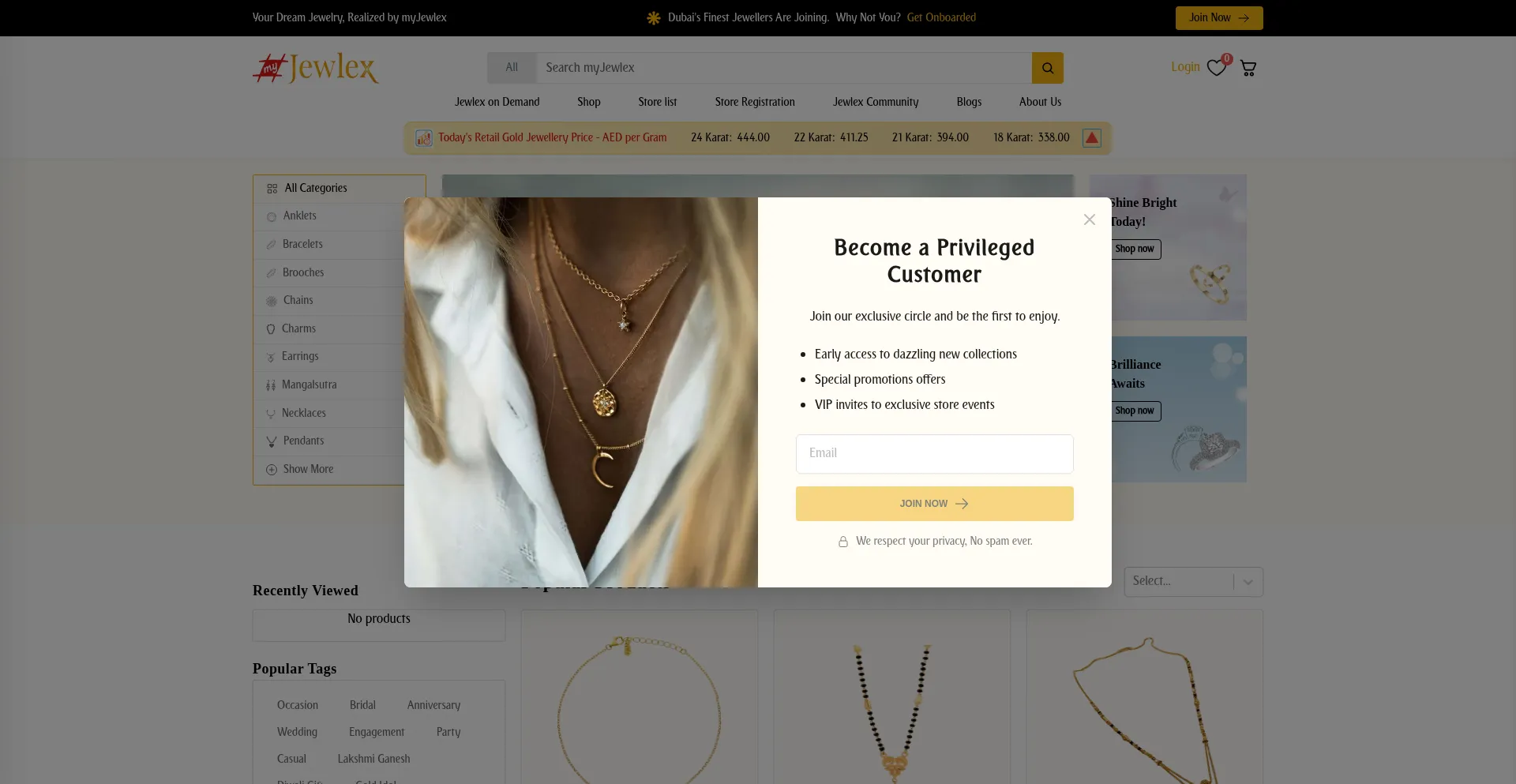
Task: Open Jewlex Community menu item
Action: (876, 102)
